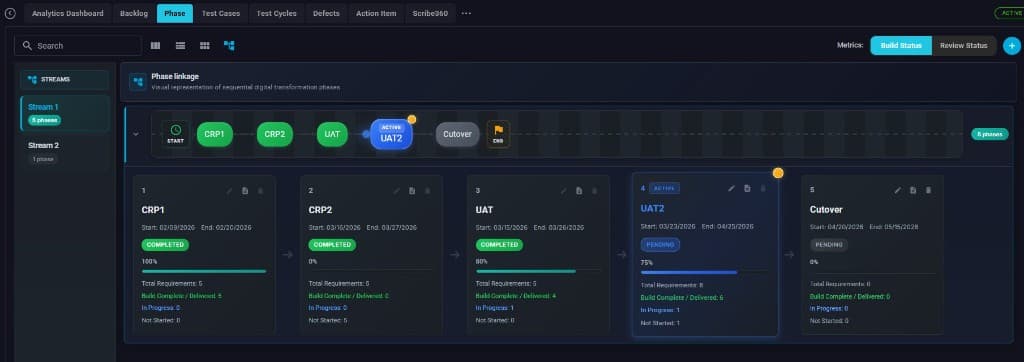Image resolution: width=1024 pixels, height=362 pixels.
Task: Switch to the grid tiles view icon
Action: 205,45
